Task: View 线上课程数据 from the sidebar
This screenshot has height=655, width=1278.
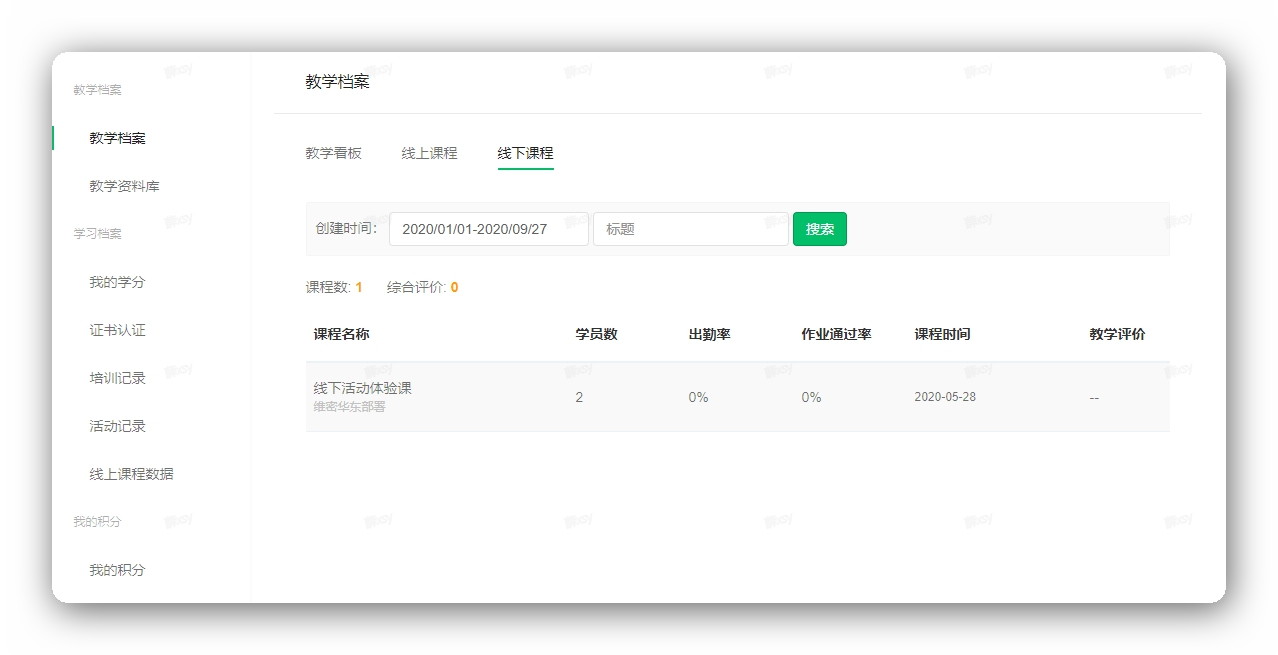Action: click(x=129, y=473)
